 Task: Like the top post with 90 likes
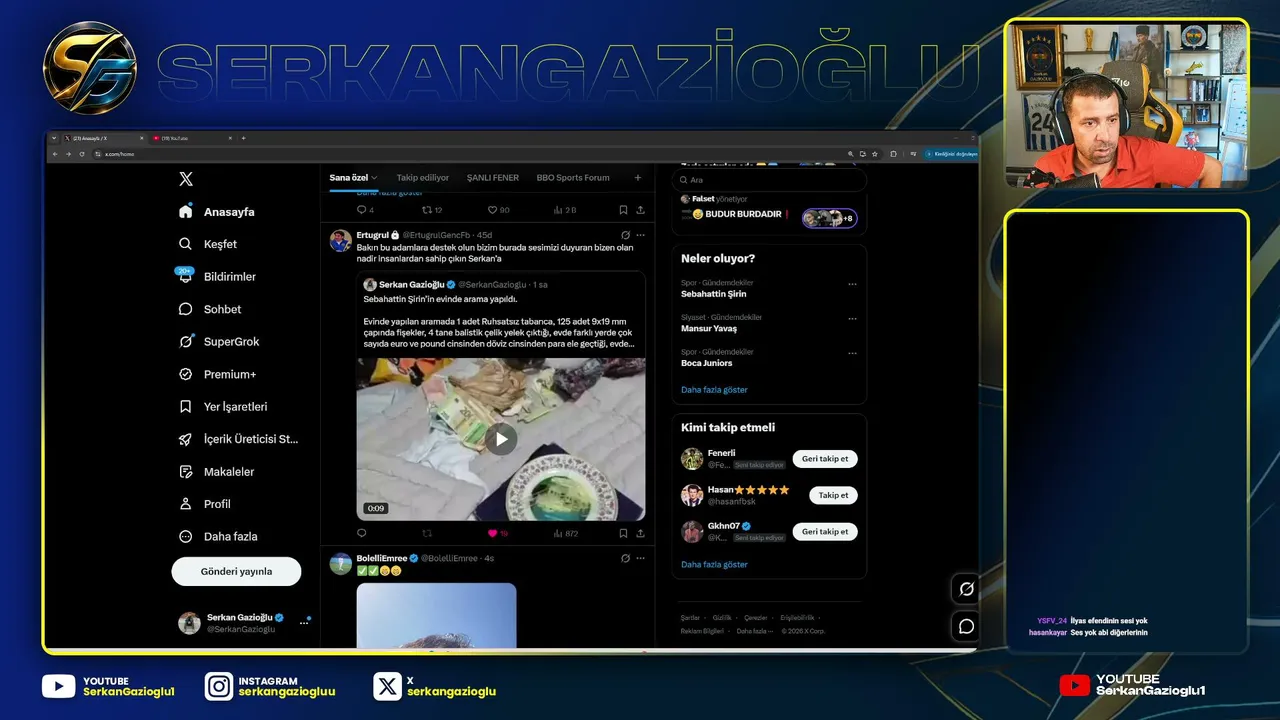pyautogui.click(x=498, y=210)
